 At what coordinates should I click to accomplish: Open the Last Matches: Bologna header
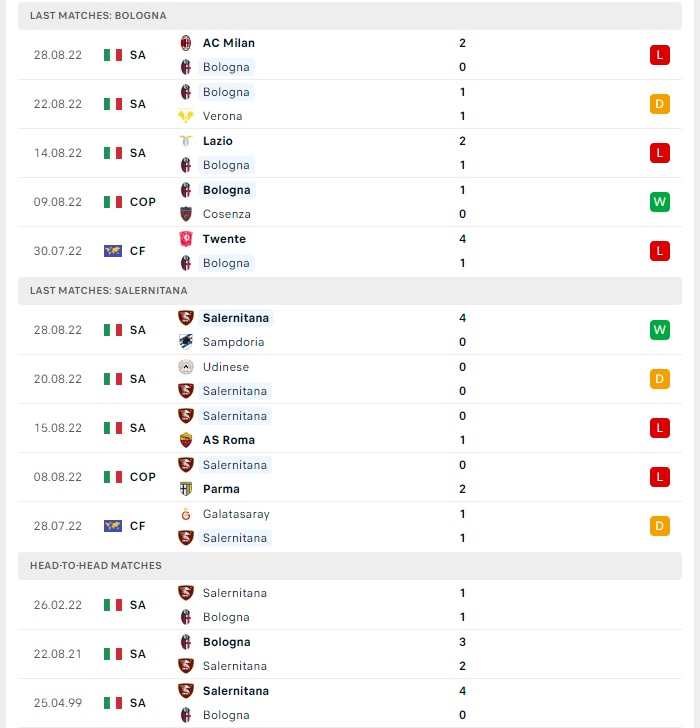(x=350, y=16)
